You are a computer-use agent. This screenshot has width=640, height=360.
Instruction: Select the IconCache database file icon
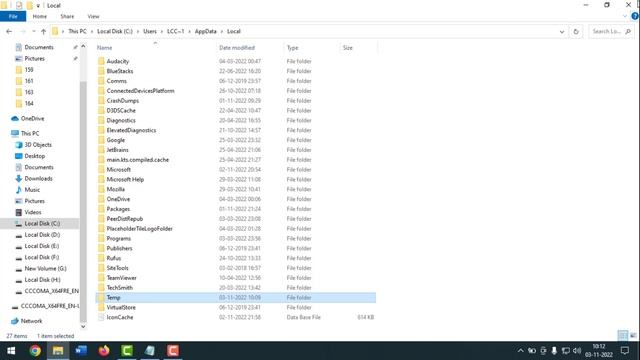(101, 317)
